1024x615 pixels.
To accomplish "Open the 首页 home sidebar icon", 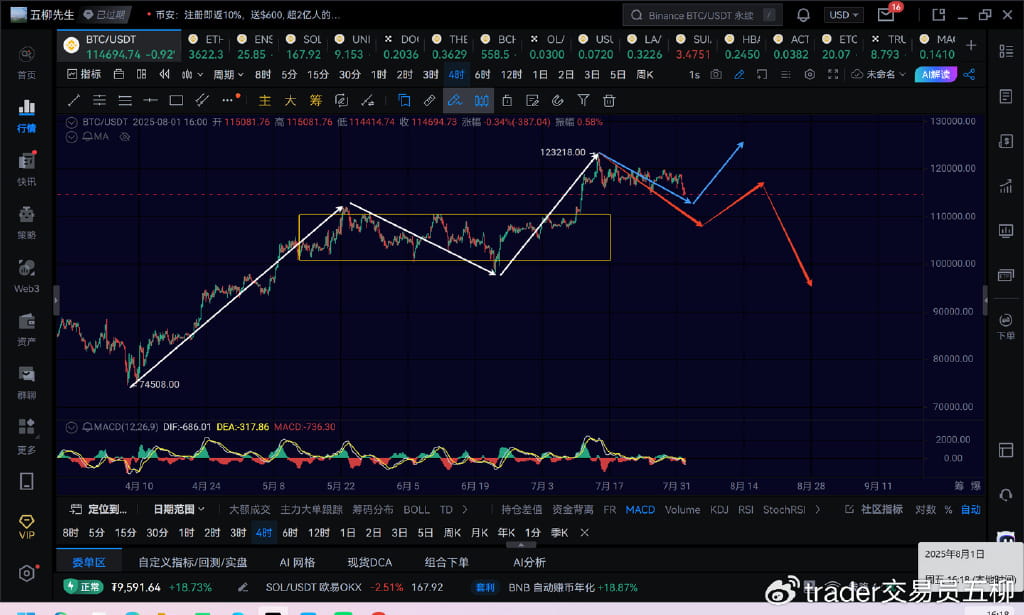I will 26,62.
